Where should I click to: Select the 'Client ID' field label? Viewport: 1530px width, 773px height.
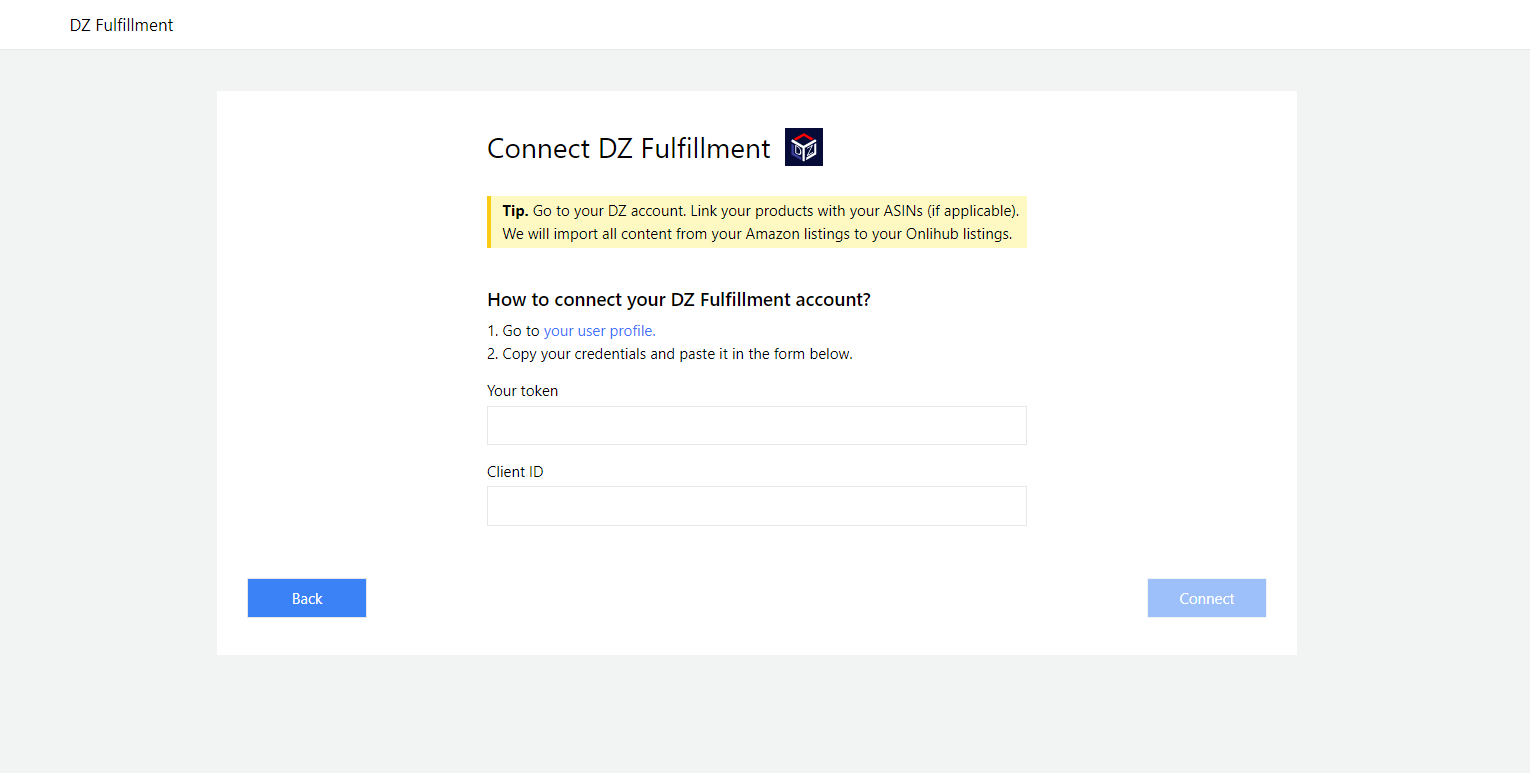pyautogui.click(x=515, y=472)
